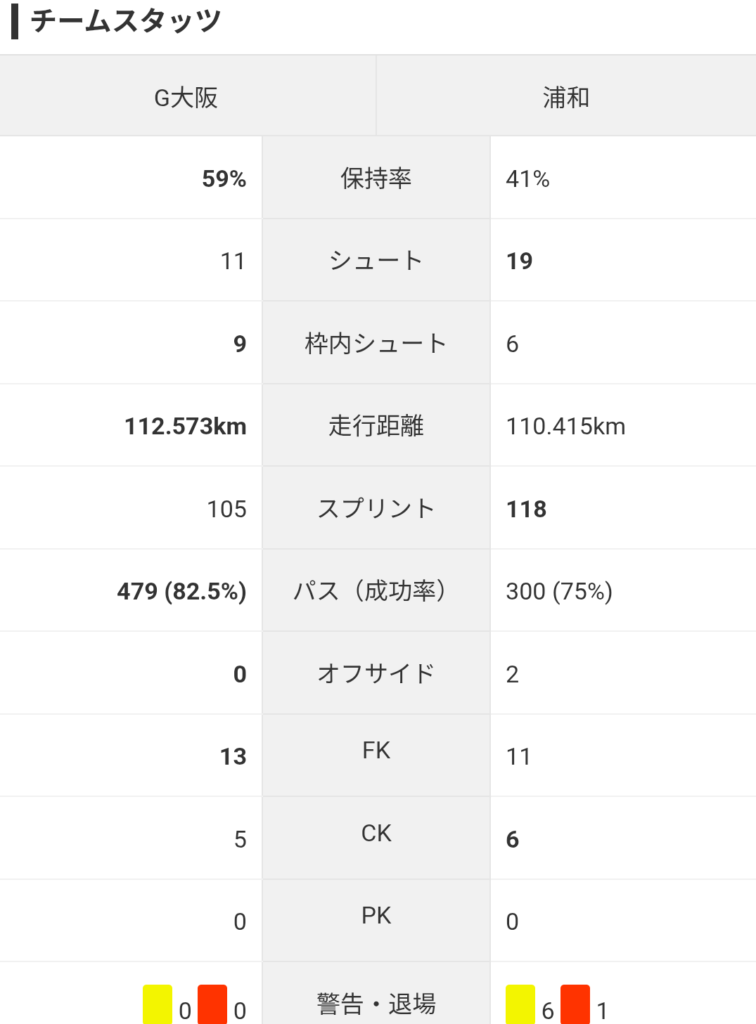
Task: Click 浦和 yellow card icon
Action: (520, 1004)
